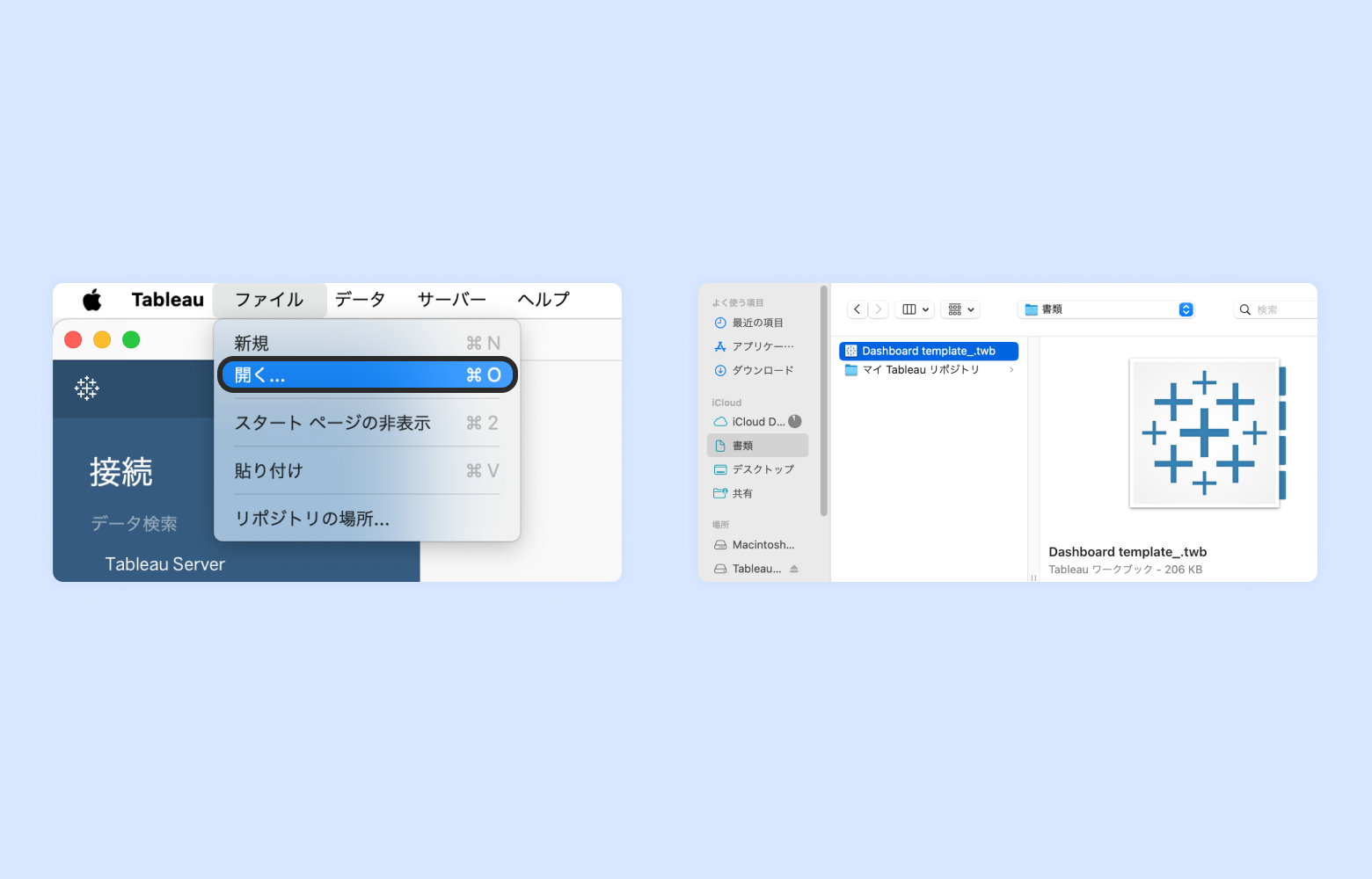Open the 書類 location popup menu
The image size is (1372, 879).
click(x=1106, y=309)
